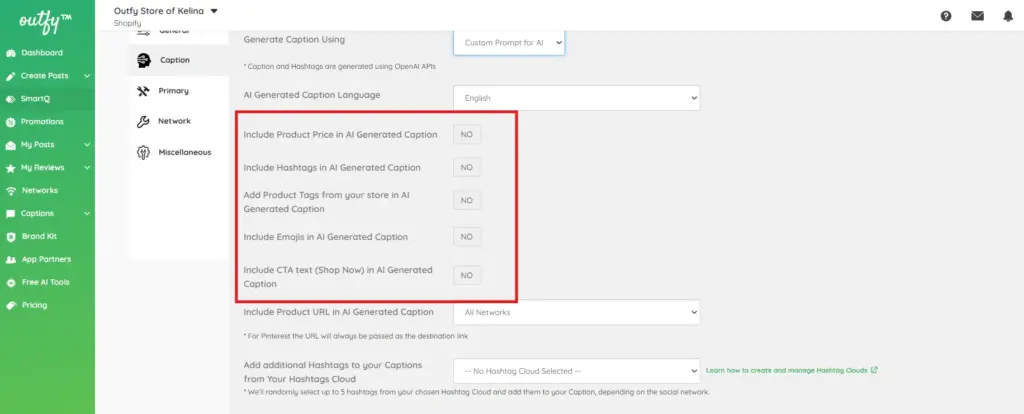Open Include Product URL networks dropdown
Viewport: 1024px width, 414px height.
[x=576, y=312]
